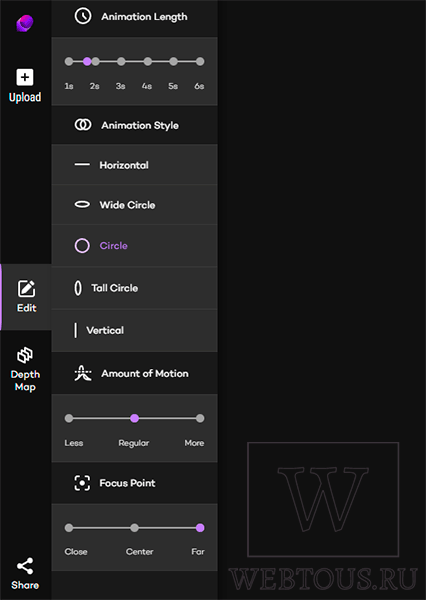Select the Horizontal animation style
Viewport: 426px width, 600px height.
click(x=134, y=165)
